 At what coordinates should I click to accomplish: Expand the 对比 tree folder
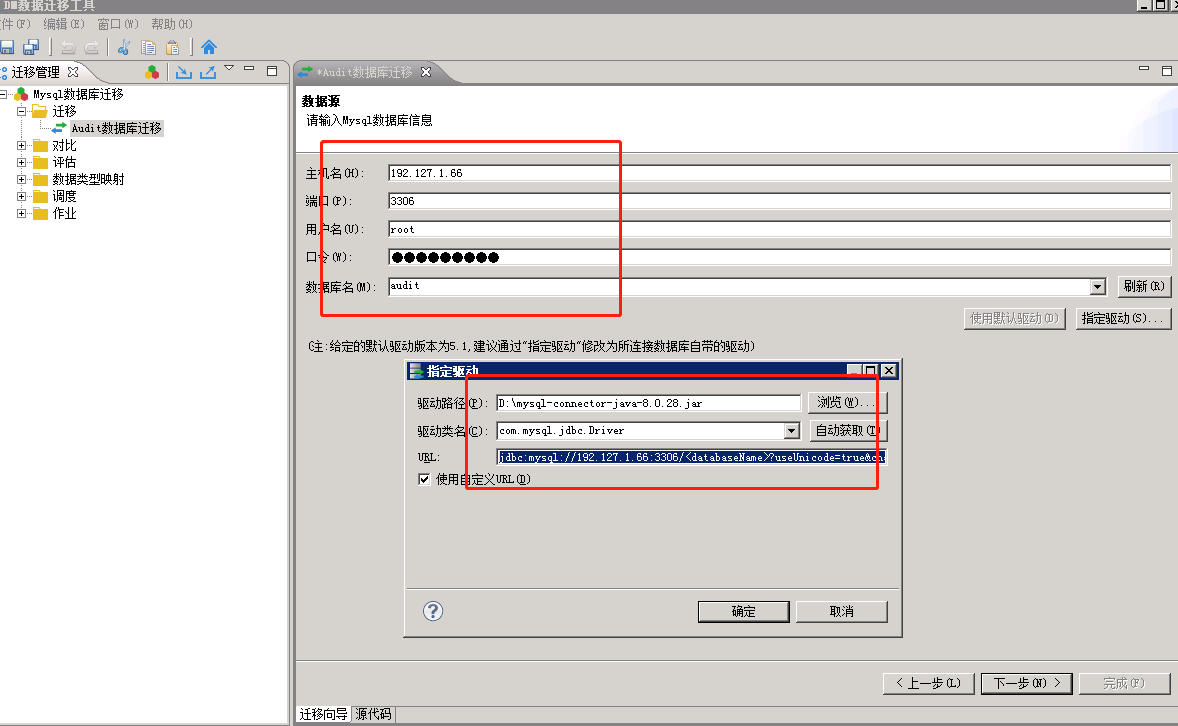pos(22,146)
